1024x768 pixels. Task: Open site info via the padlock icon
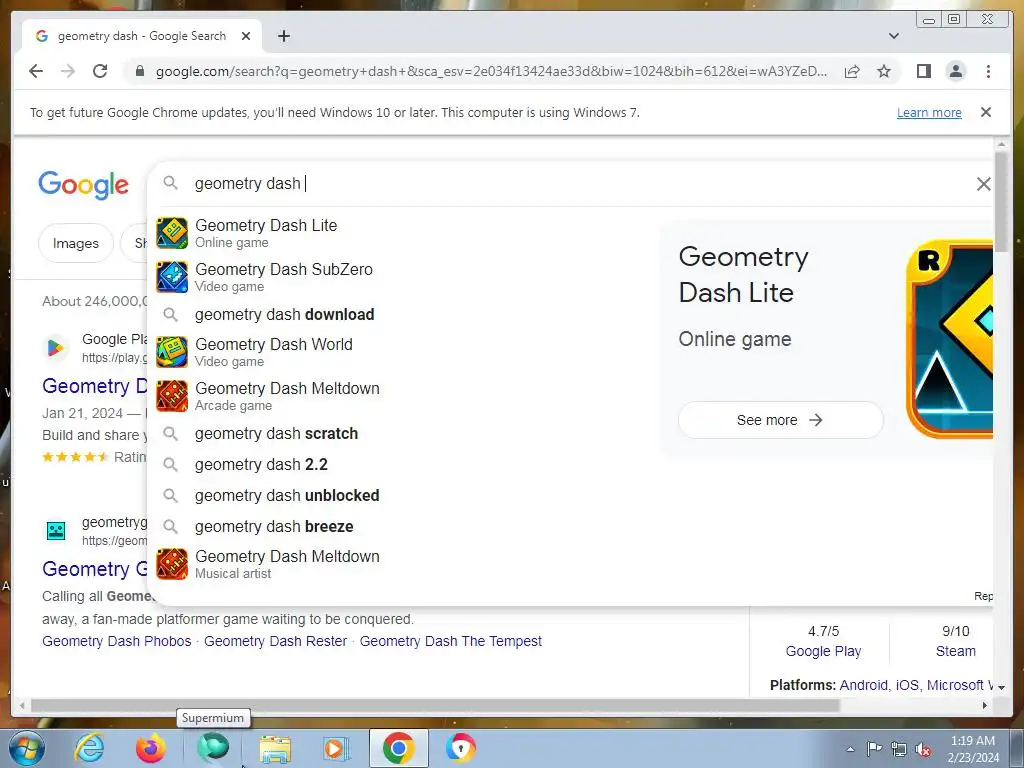(x=139, y=71)
